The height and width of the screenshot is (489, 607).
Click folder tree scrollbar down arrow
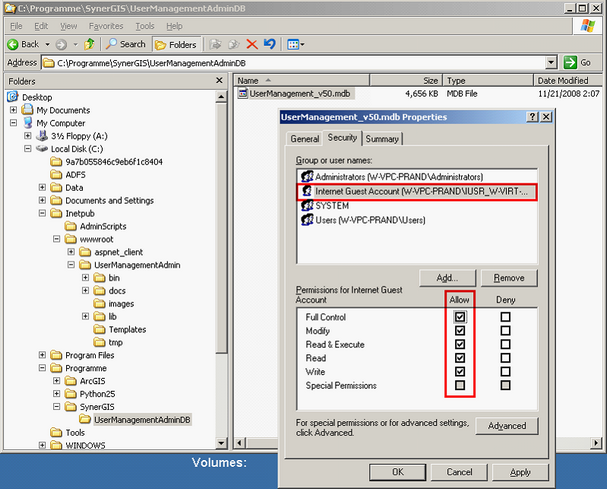coord(221,443)
